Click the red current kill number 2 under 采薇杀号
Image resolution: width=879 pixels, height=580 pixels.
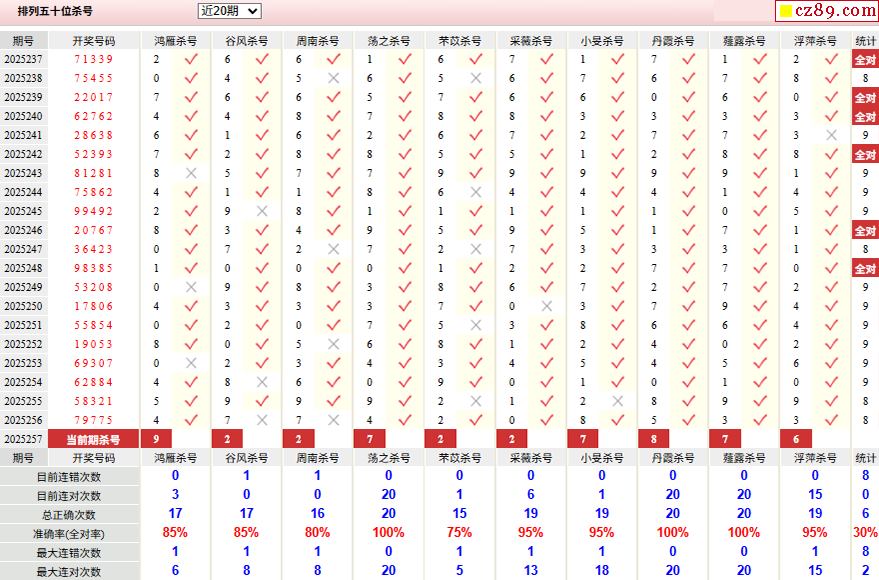point(511,439)
